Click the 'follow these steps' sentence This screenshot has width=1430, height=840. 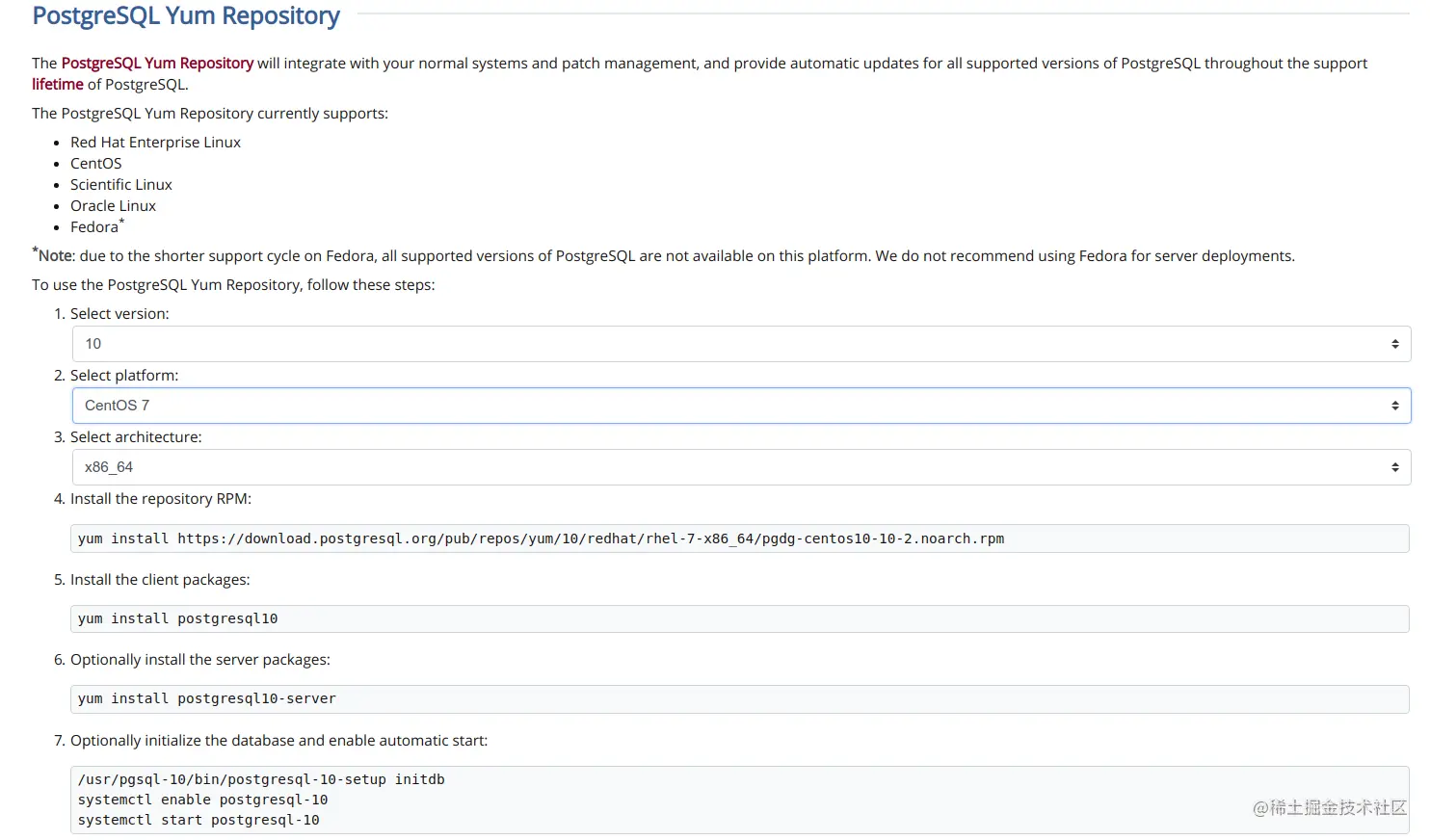point(233,285)
